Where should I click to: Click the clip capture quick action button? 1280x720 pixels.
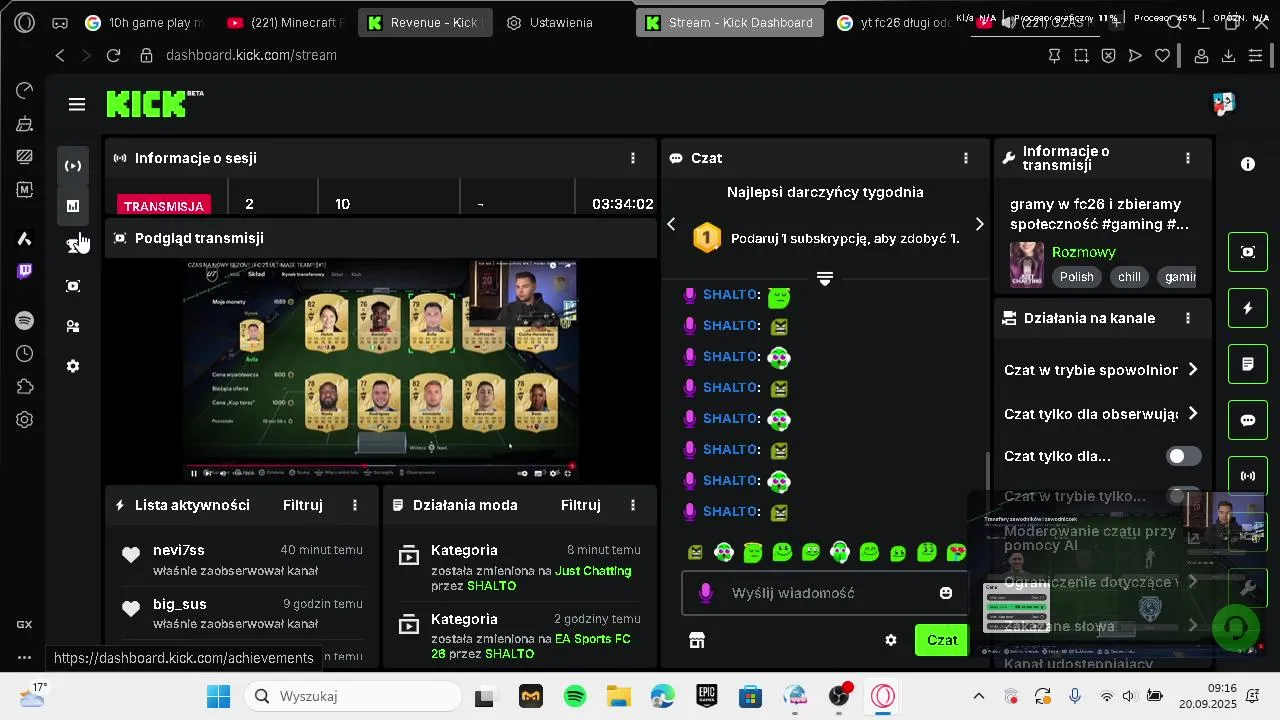point(1248,252)
